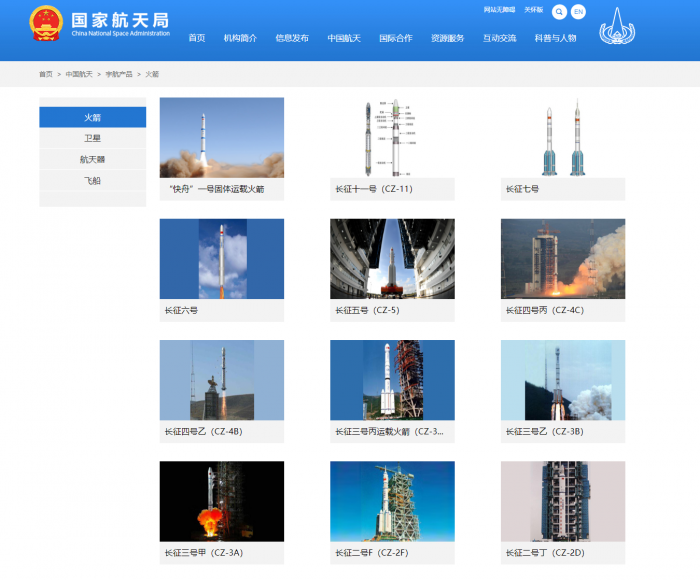Open the 长征三号乙 CZ-3B thumbnail

tap(563, 380)
